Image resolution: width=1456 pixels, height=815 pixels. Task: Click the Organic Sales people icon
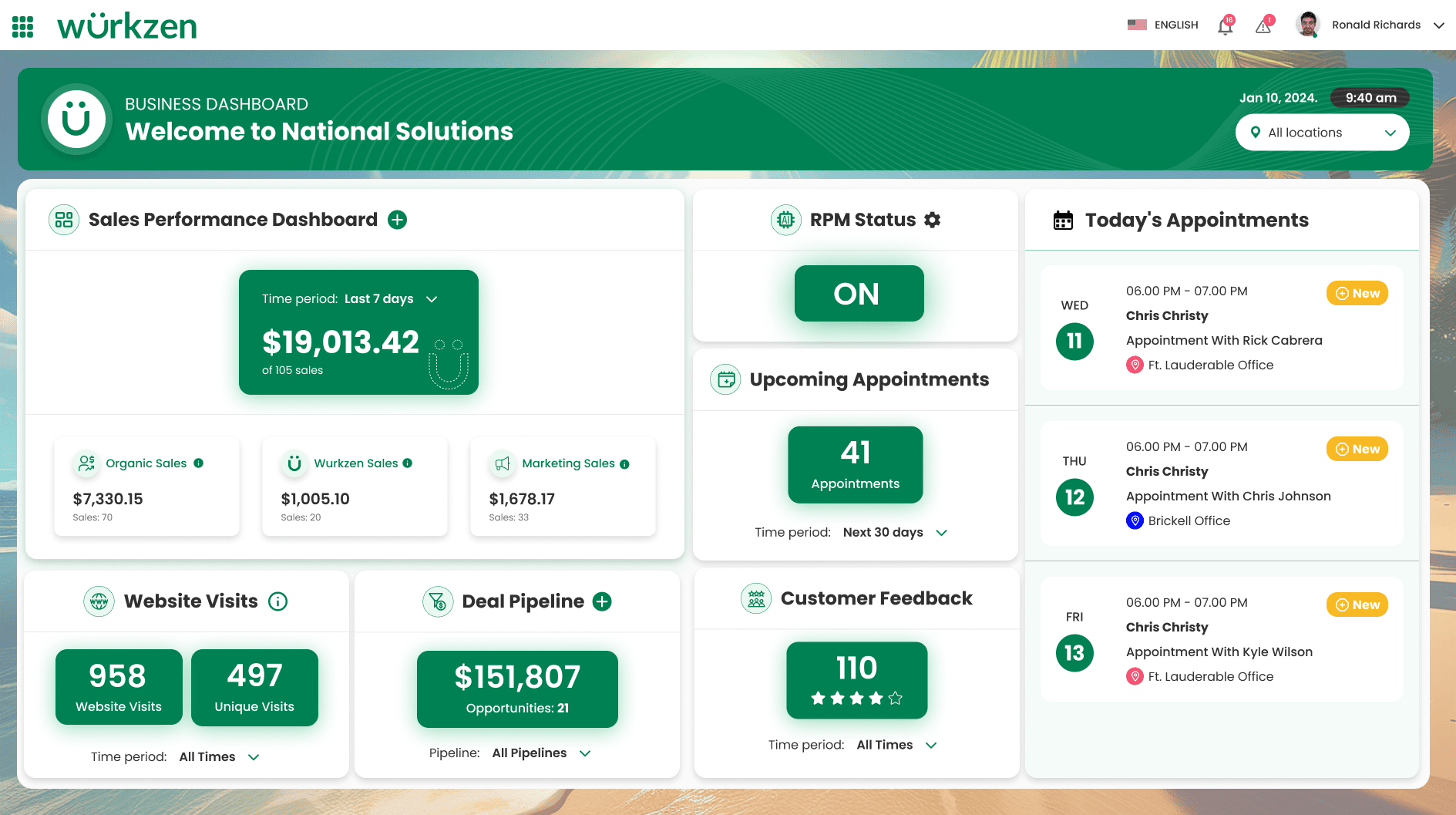click(86, 463)
